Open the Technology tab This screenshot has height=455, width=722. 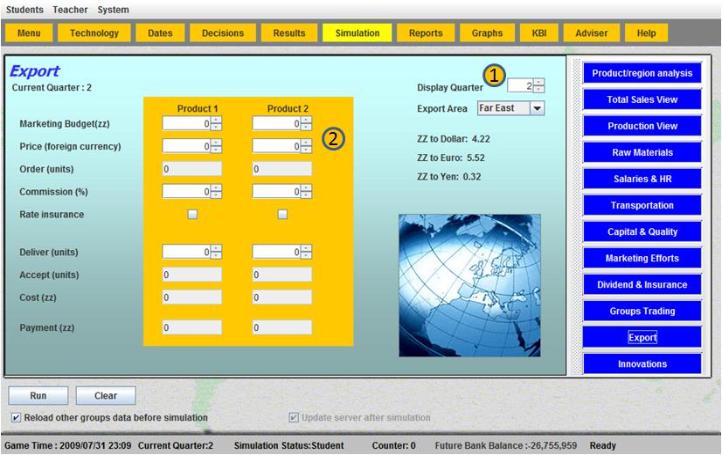[94, 34]
